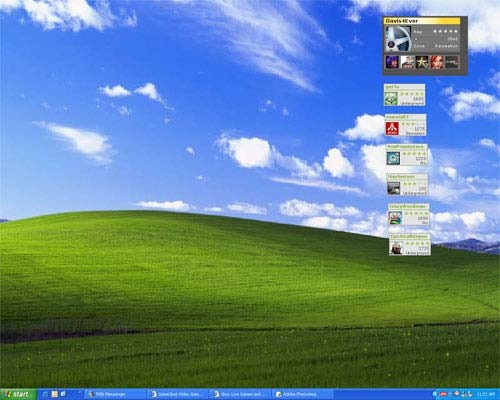Click first quick launch icon beside Start button

pos(46,394)
